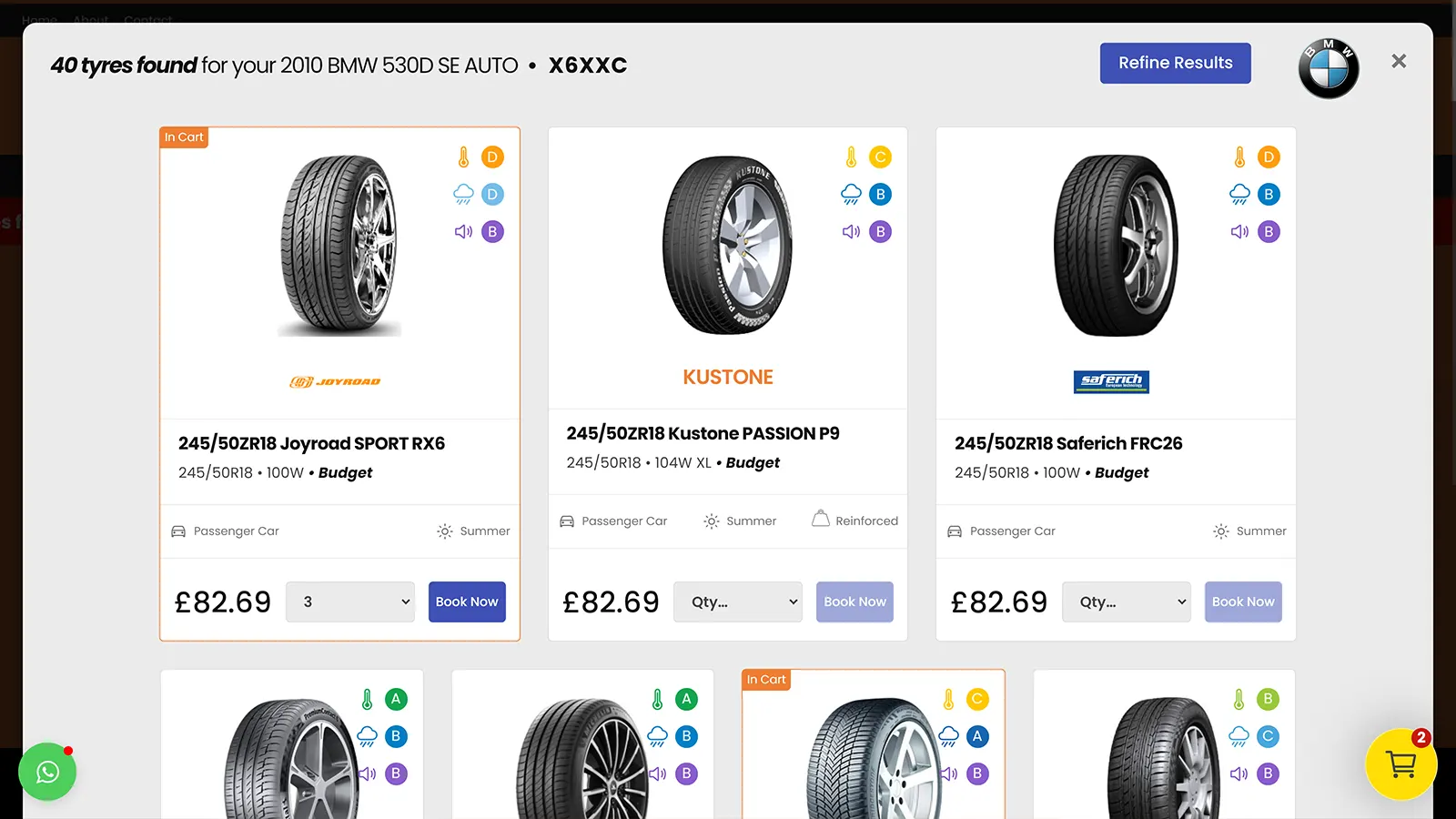
Task: Click the BMW logo badge
Action: coord(1328,67)
